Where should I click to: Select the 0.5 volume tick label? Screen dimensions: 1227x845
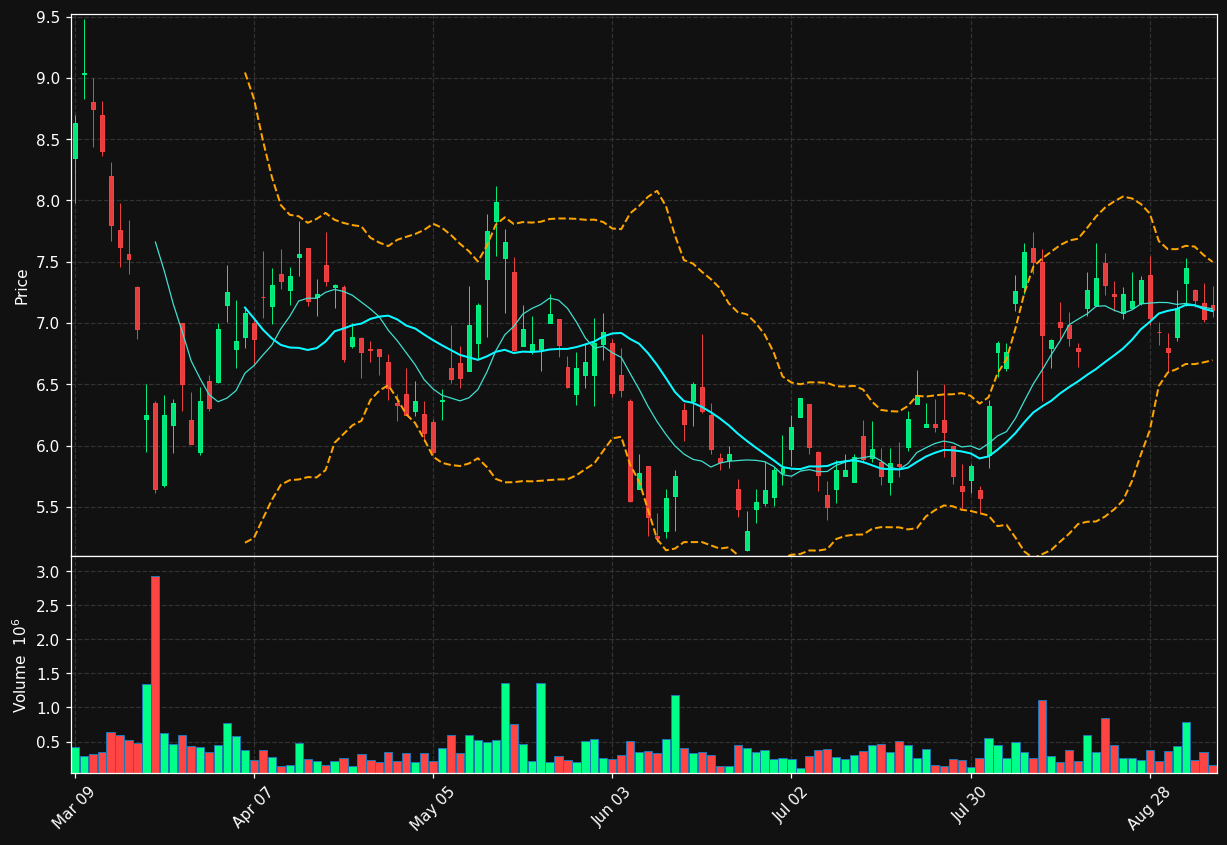click(x=50, y=742)
